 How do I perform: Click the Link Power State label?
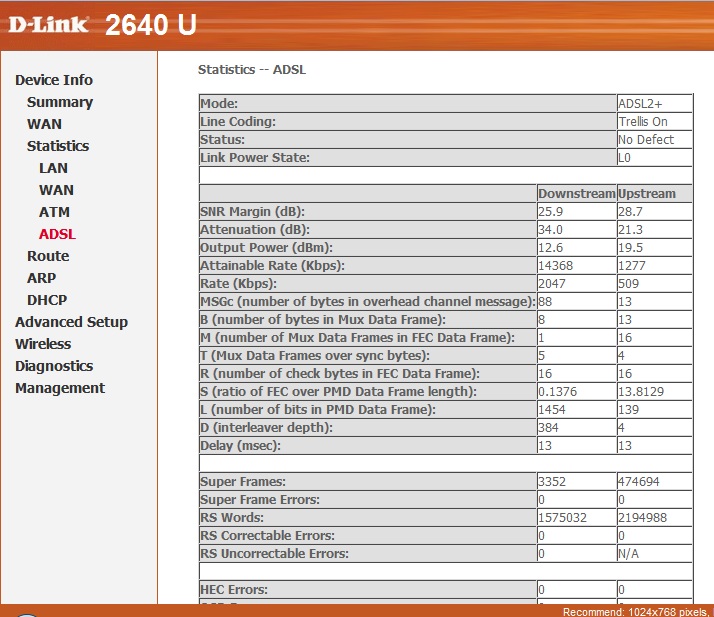(x=255, y=158)
